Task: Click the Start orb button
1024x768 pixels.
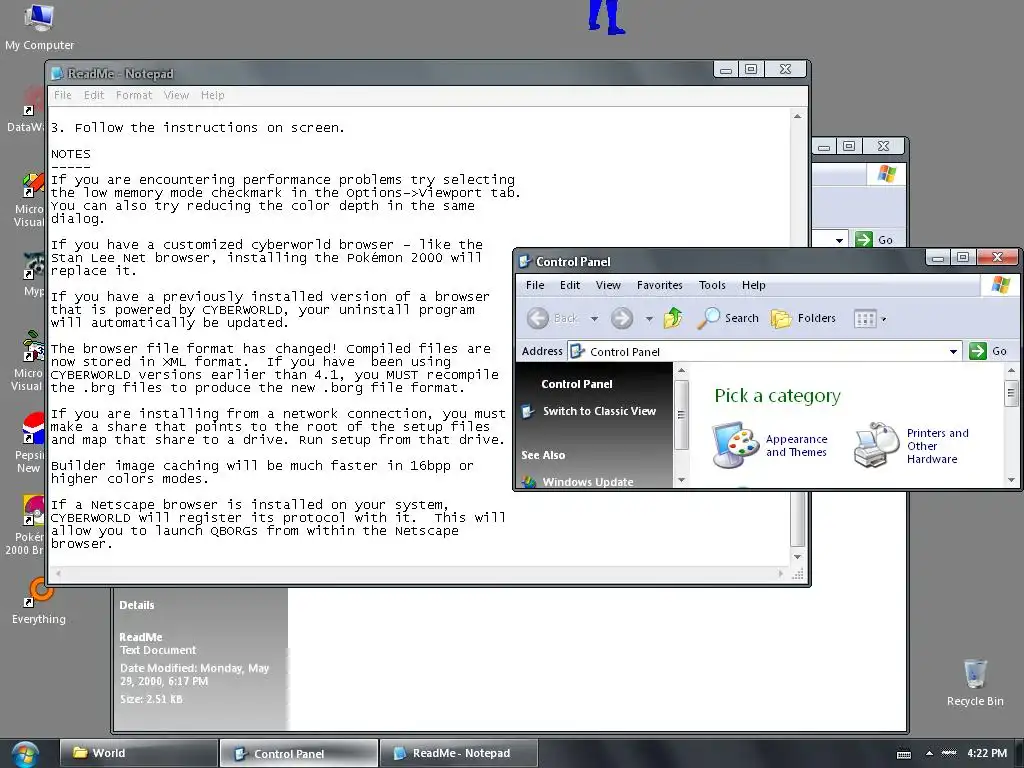Action: tap(24, 754)
